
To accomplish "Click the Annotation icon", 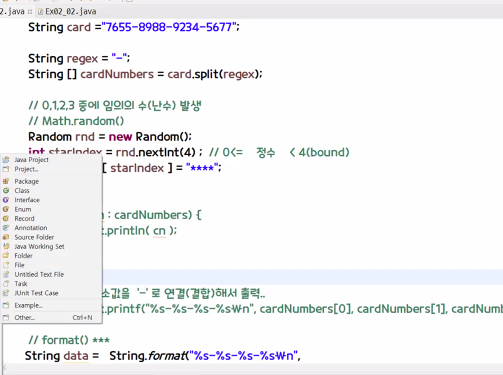I will pos(6,228).
